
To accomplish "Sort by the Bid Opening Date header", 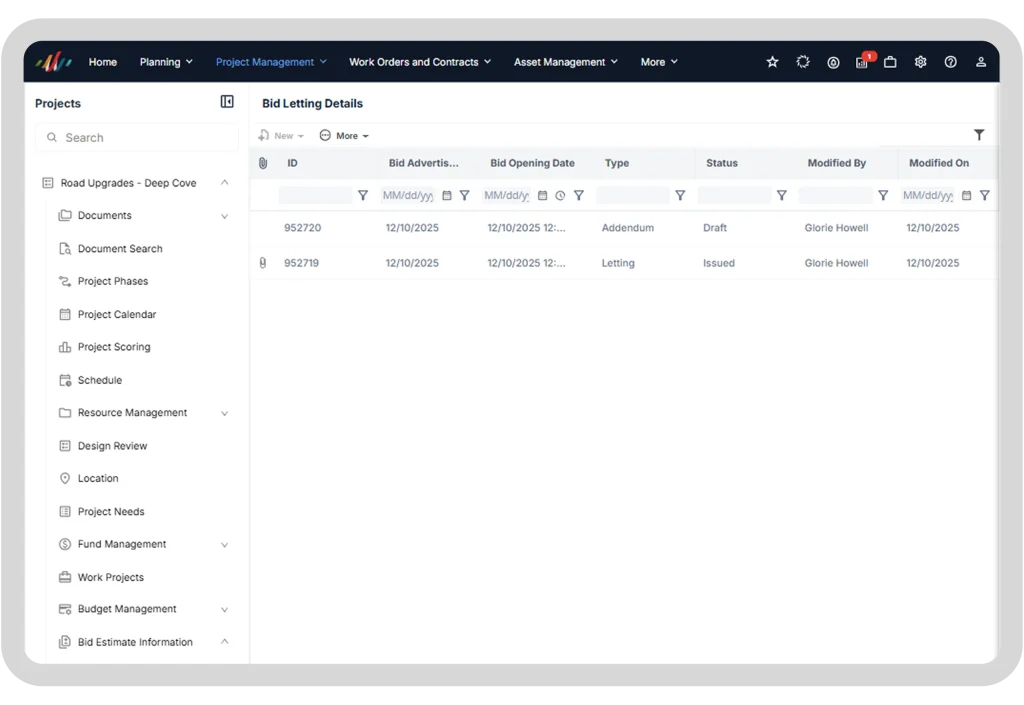I will [532, 163].
